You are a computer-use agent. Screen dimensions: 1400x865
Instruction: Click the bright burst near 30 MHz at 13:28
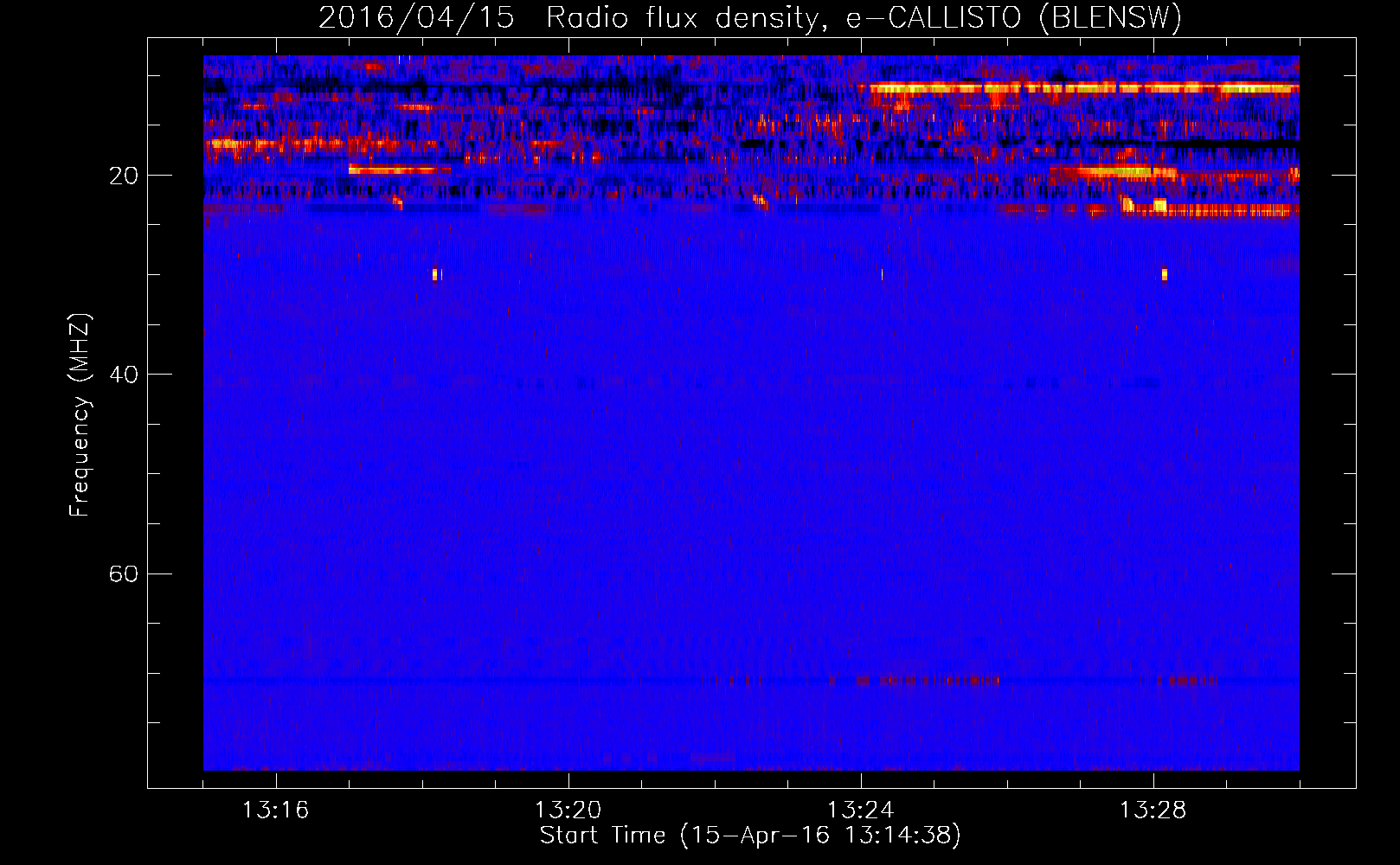click(x=1165, y=274)
